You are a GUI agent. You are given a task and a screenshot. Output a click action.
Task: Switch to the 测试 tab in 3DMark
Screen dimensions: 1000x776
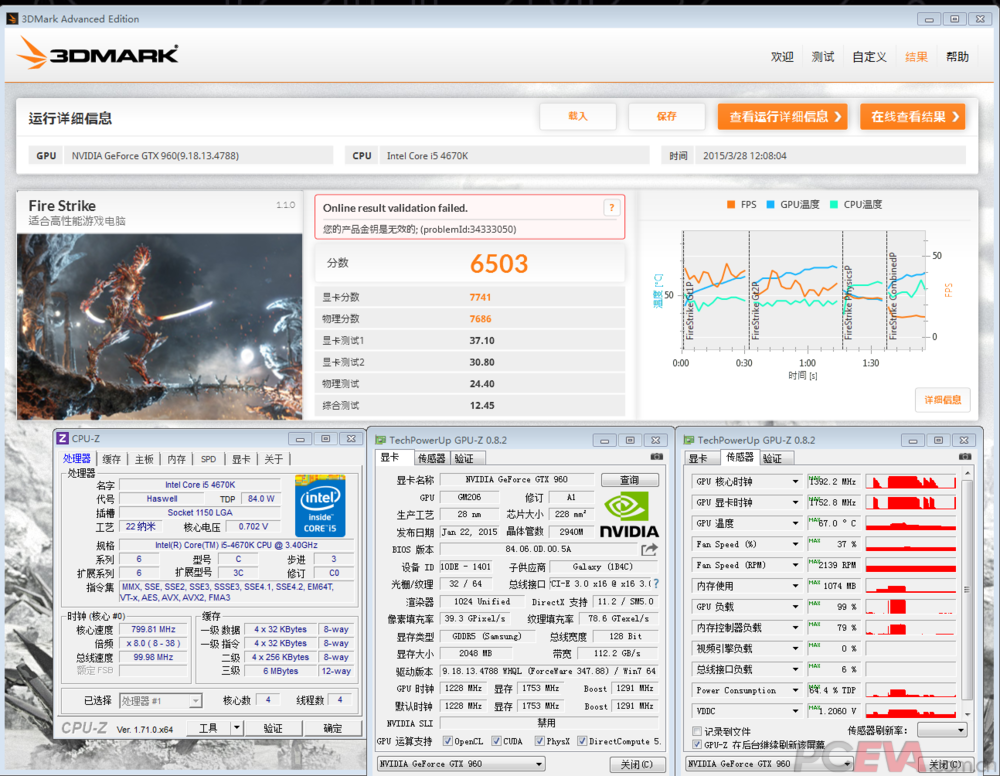[x=823, y=57]
